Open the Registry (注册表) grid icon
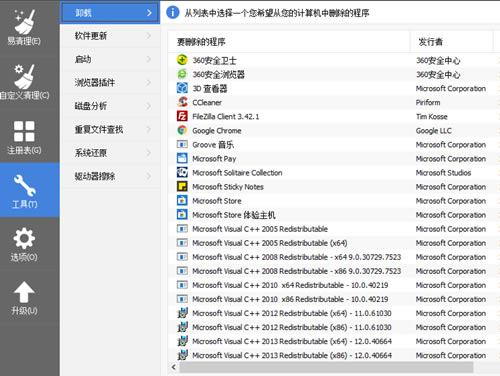The width and height of the screenshot is (500, 376). 24,131
